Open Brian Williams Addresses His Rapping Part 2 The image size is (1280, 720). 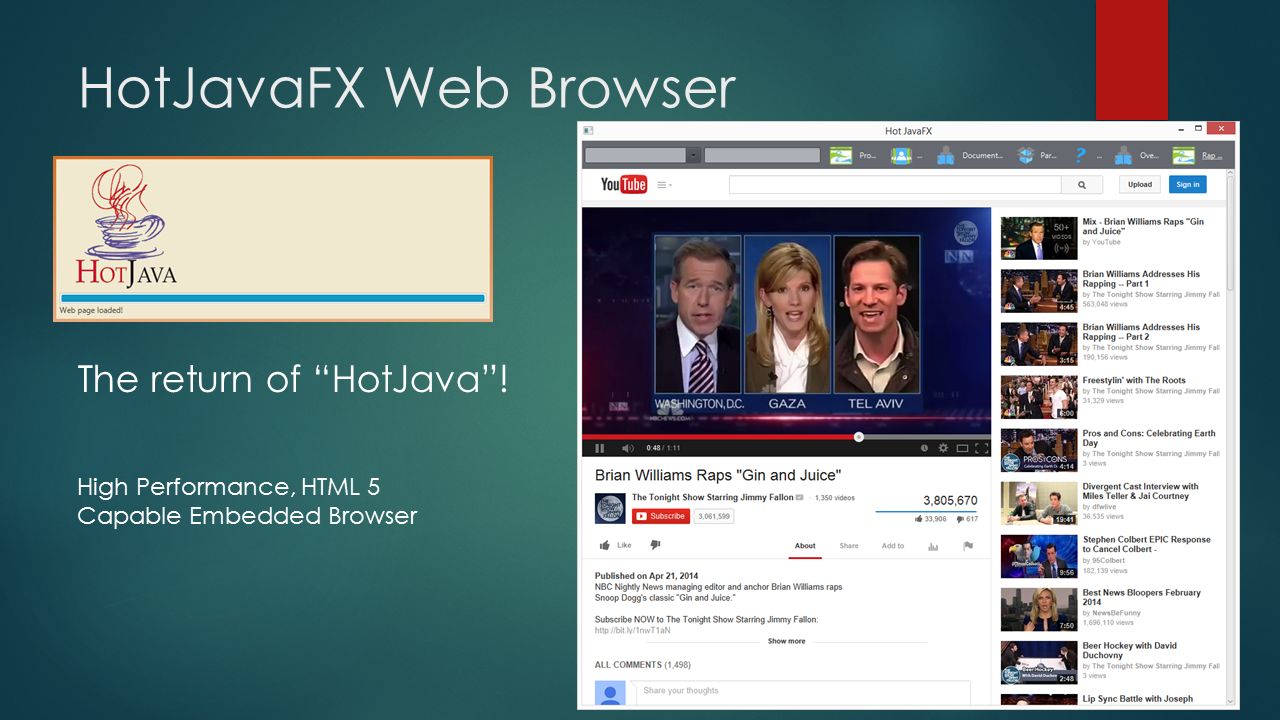point(1141,332)
